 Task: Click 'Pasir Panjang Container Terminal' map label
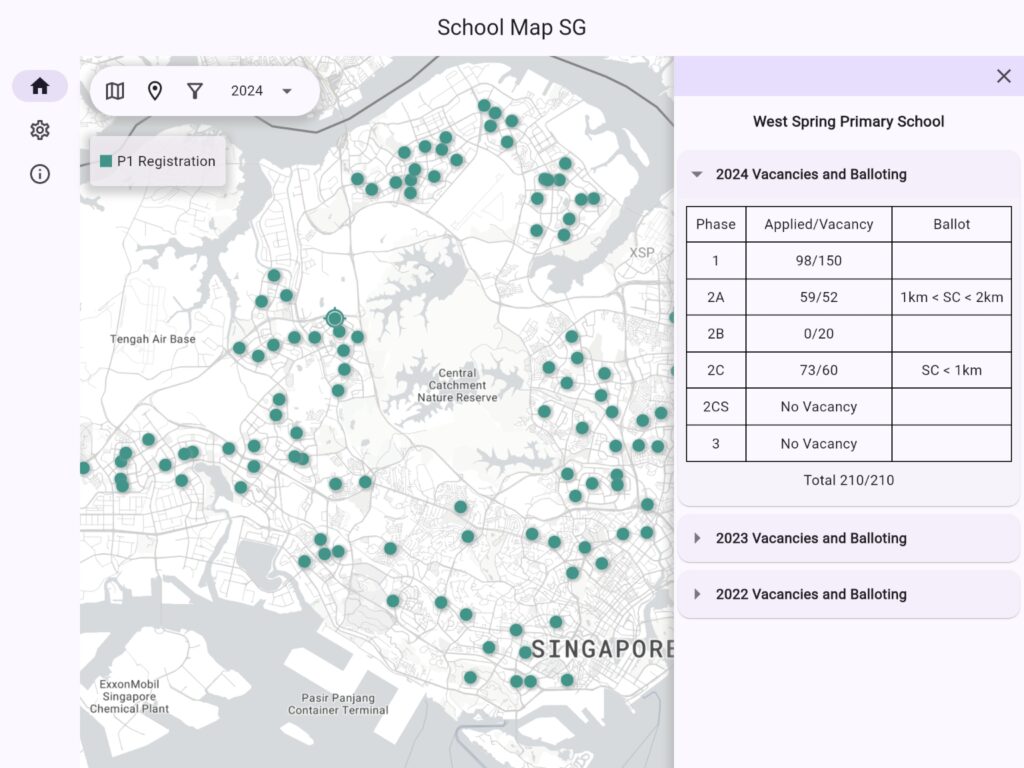(x=338, y=704)
